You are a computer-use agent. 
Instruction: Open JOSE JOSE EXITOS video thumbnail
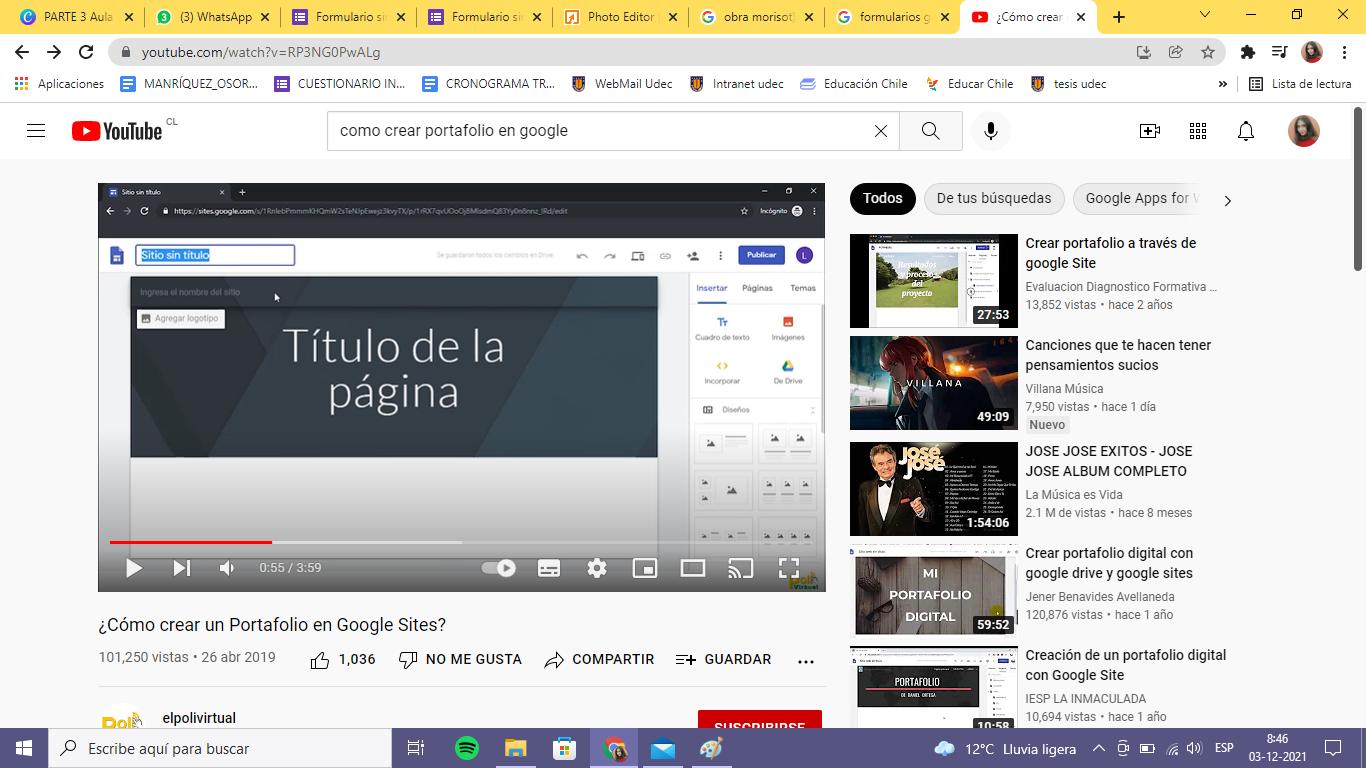934,489
